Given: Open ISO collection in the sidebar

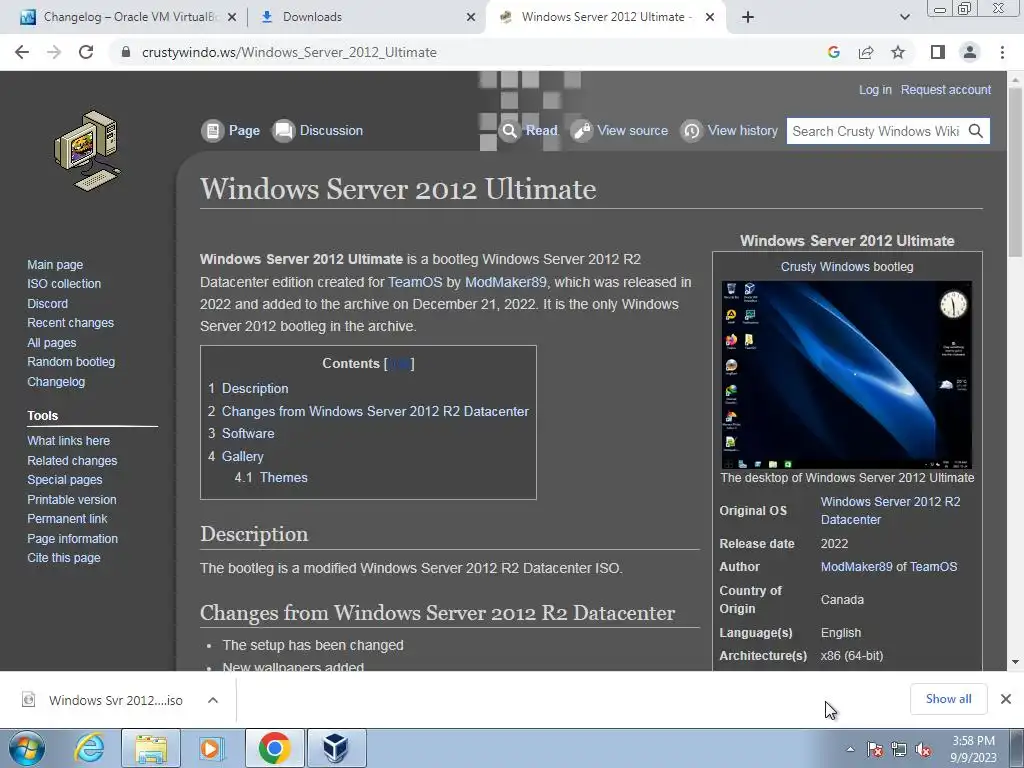Looking at the screenshot, I should [64, 283].
